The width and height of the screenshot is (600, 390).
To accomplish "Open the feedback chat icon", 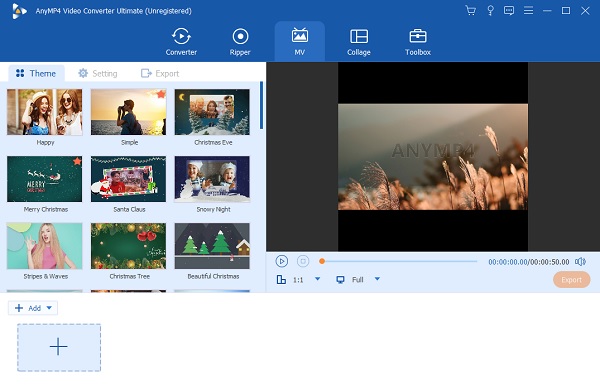I will click(509, 10).
